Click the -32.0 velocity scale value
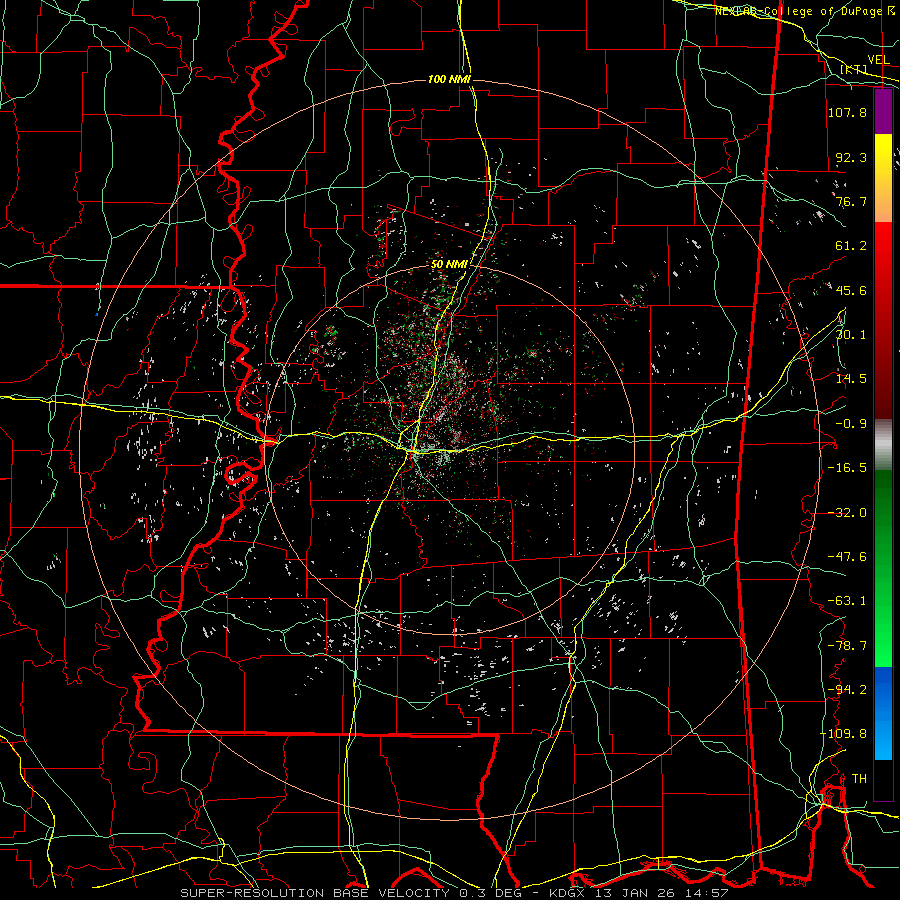This screenshot has width=900, height=900. [847, 513]
